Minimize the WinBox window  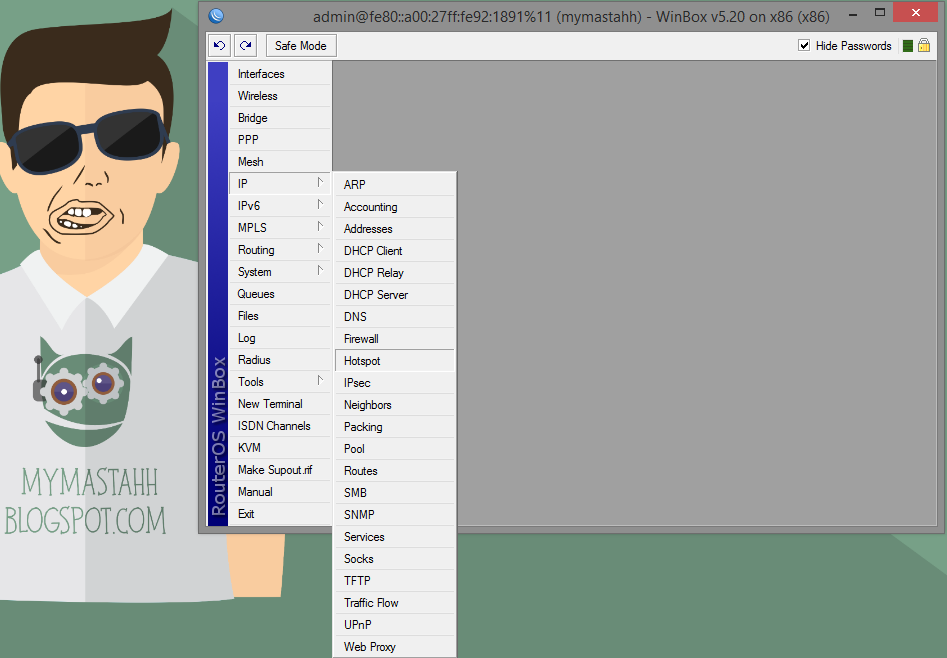853,13
